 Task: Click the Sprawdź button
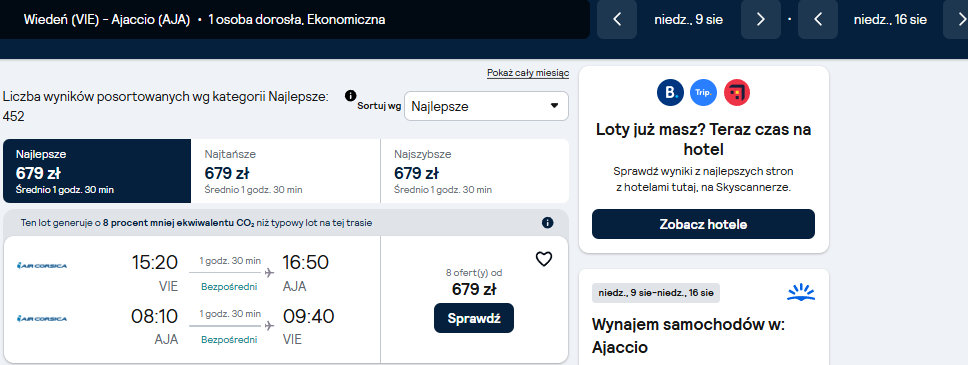474,318
